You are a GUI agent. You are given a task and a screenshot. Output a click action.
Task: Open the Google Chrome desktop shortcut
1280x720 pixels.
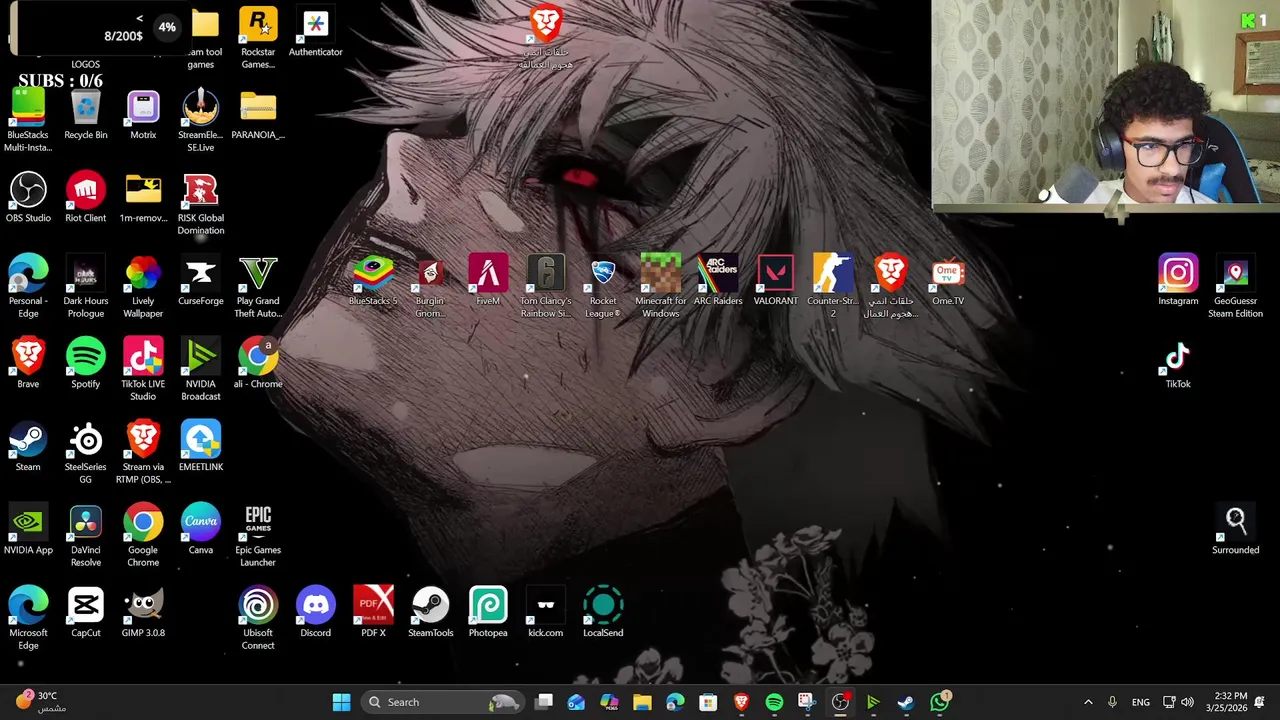[x=143, y=535]
